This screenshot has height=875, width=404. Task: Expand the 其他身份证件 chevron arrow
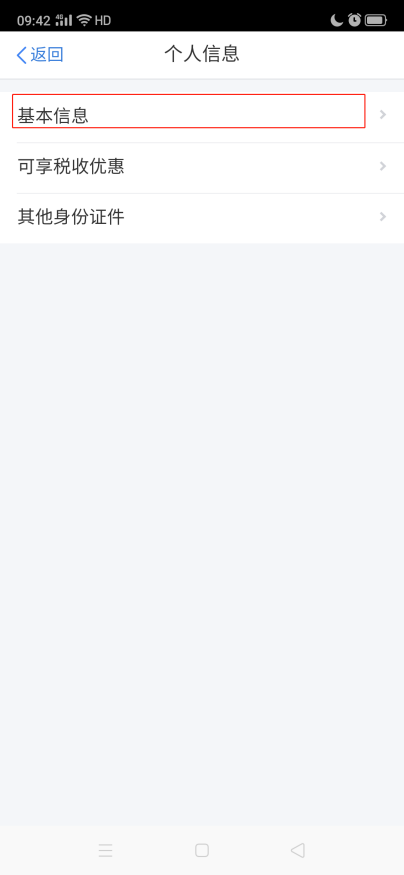[x=383, y=217]
